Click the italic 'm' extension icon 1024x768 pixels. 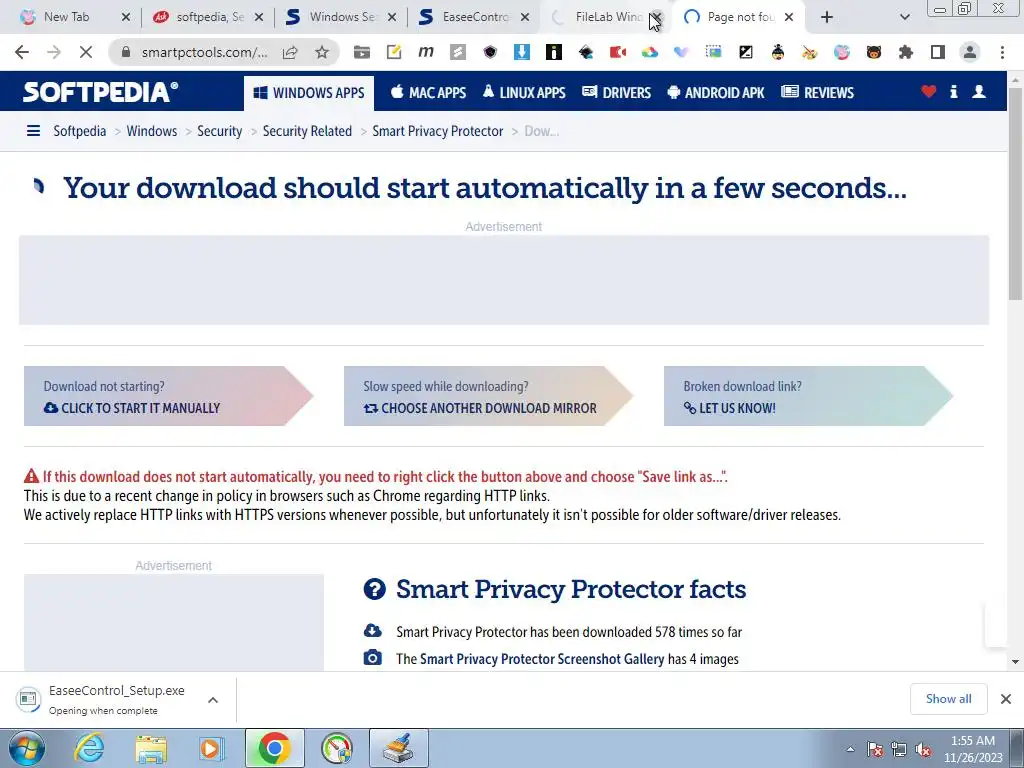(x=426, y=52)
